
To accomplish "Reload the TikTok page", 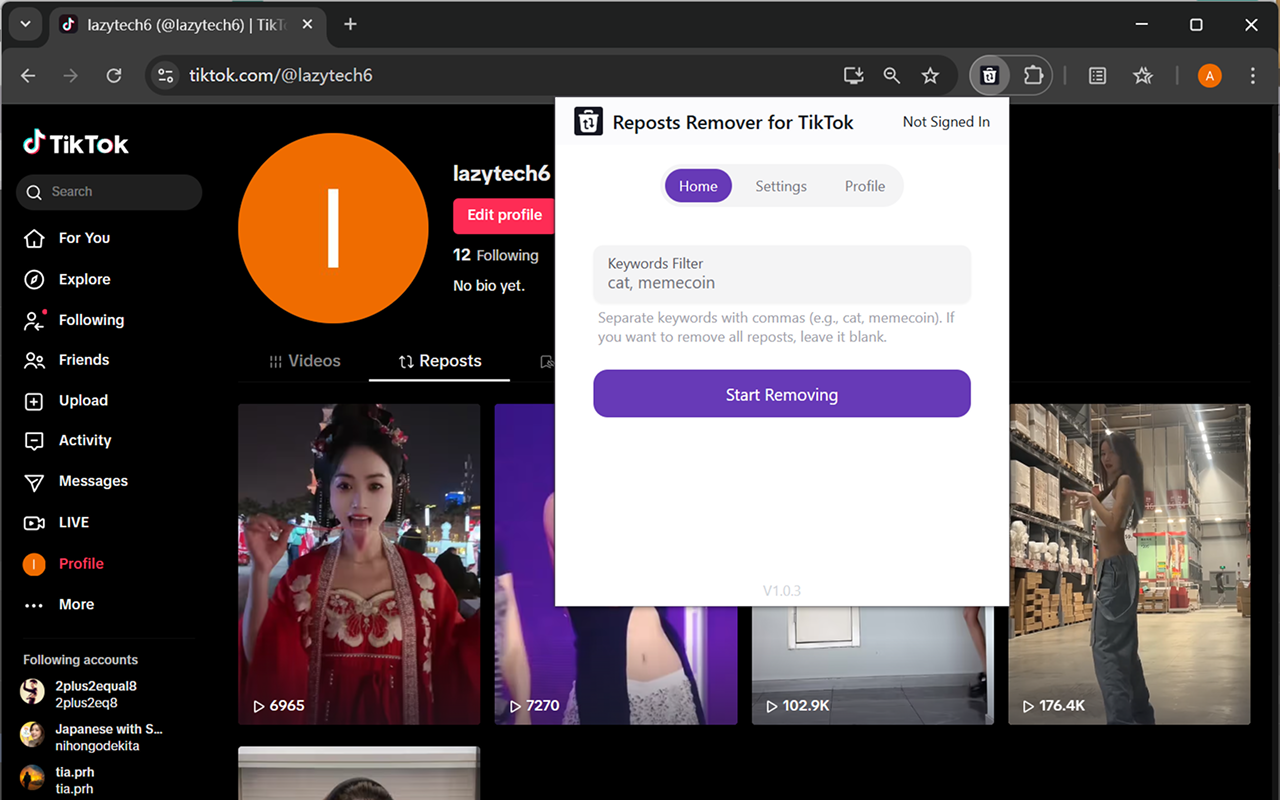I will point(114,76).
